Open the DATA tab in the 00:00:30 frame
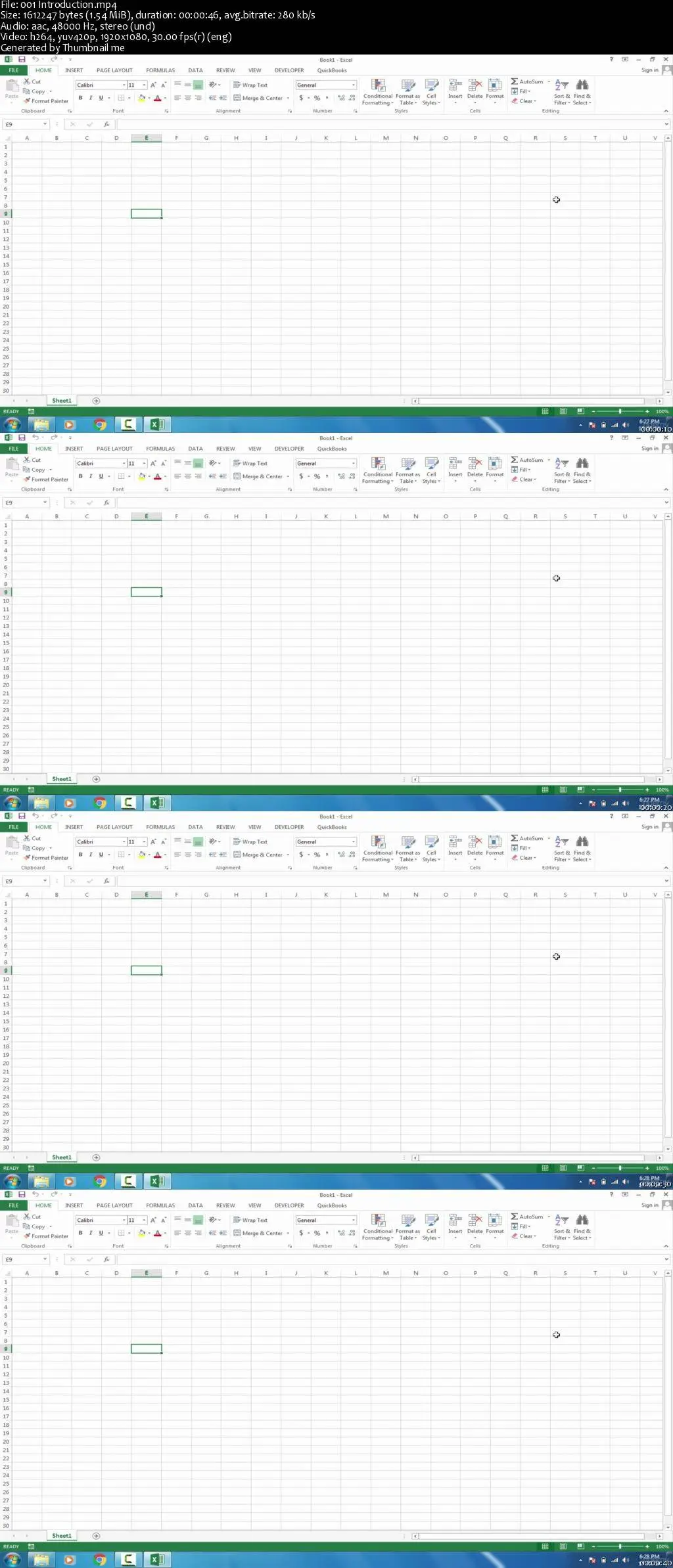This screenshot has width=673, height=1568. tap(195, 827)
